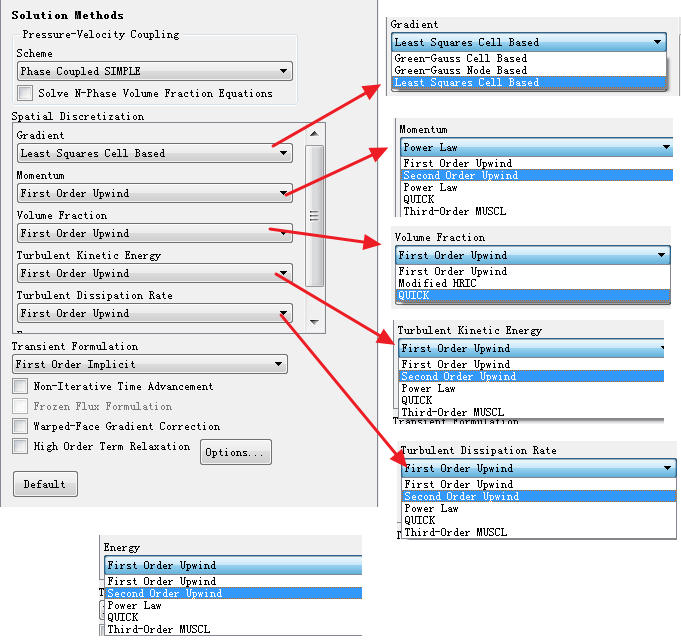Viewport: 681px width, 642px height.
Task: Check High Order Term Relaxation
Action: [20, 447]
